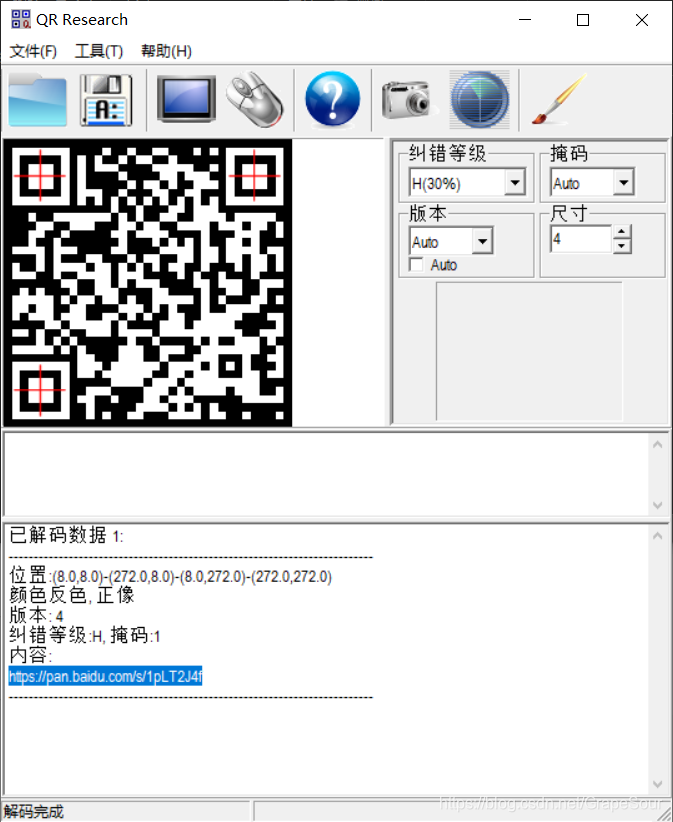Click up arrow of input box scrollbar
The width and height of the screenshot is (673, 822).
[658, 445]
